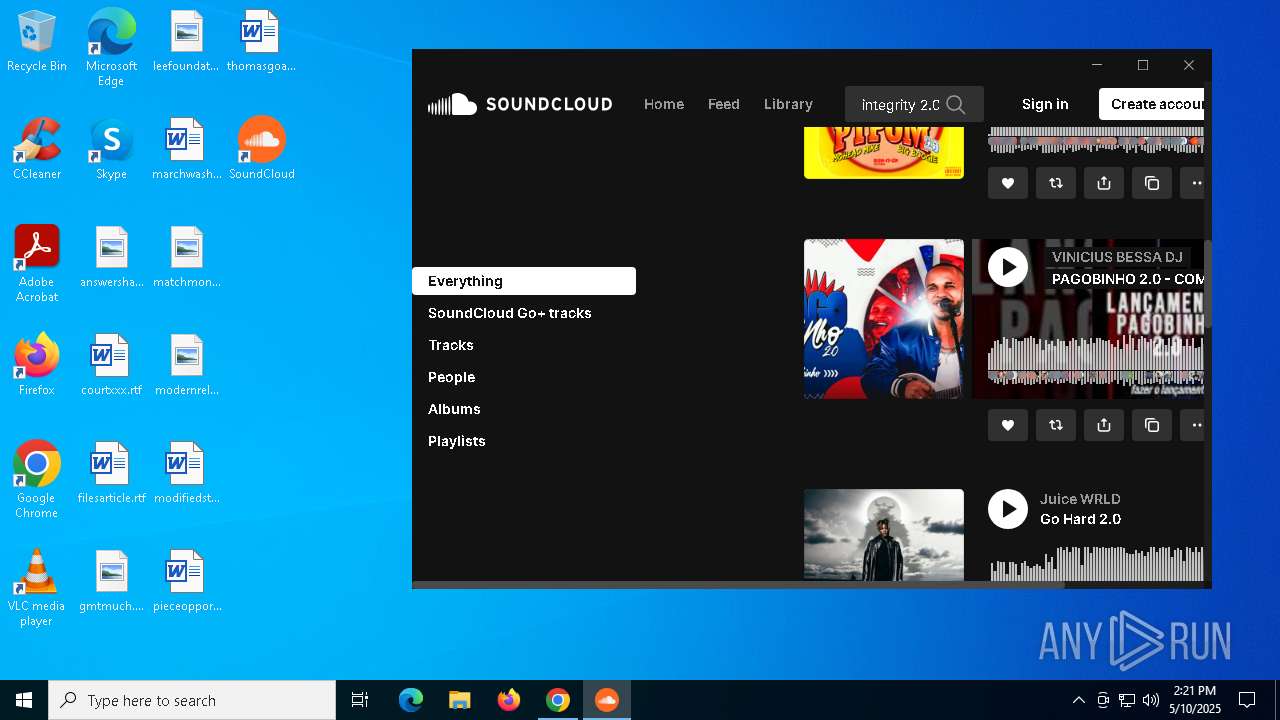Open the filesarticle.rtf document

(111, 472)
